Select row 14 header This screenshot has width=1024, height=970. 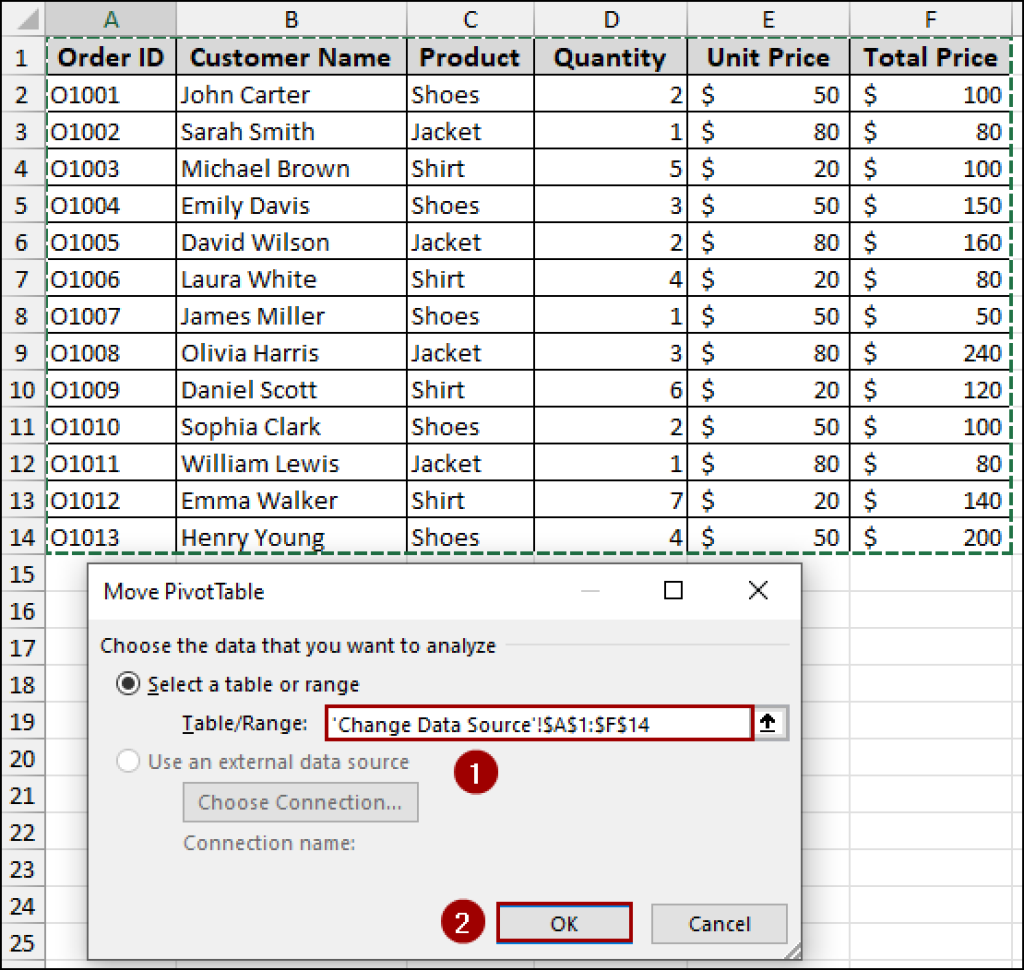coord(22,537)
